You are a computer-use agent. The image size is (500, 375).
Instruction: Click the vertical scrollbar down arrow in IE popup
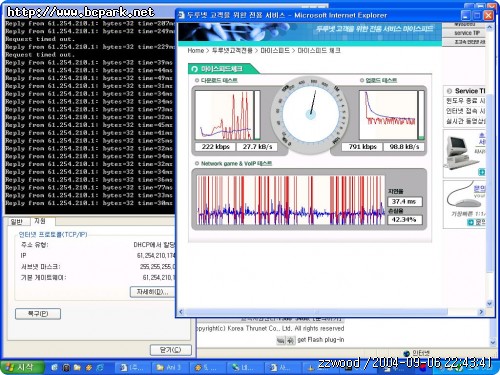point(489,304)
